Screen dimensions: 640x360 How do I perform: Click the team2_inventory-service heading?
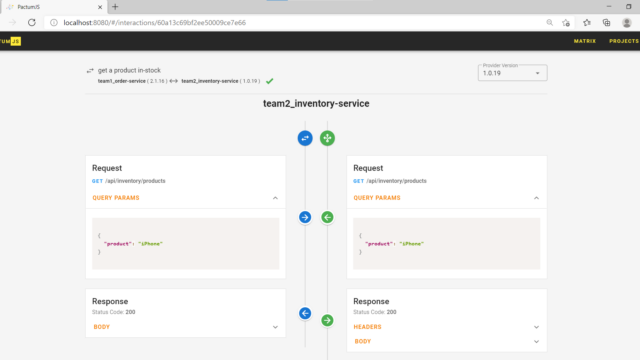pos(316,104)
